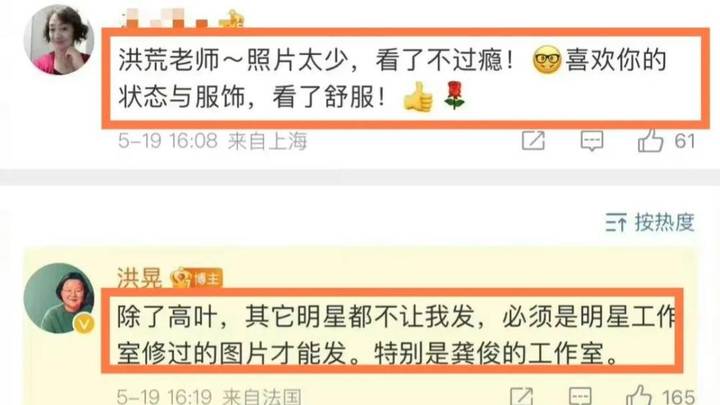Click the 5-19 16:08 来自上海 timestamp
The width and height of the screenshot is (720, 405).
[x=212, y=141]
